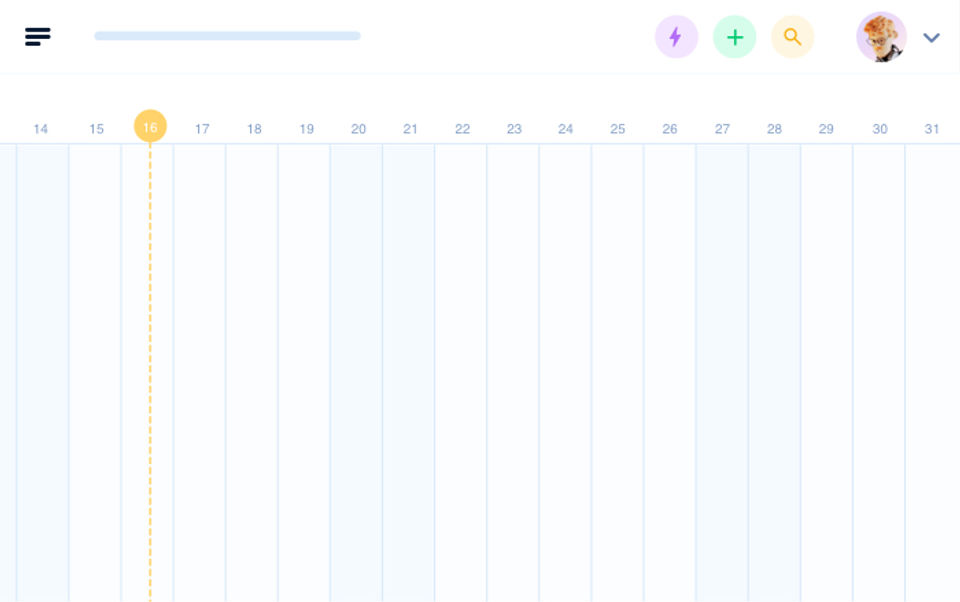Click the green plus add icon
The width and height of the screenshot is (960, 602).
(x=734, y=37)
